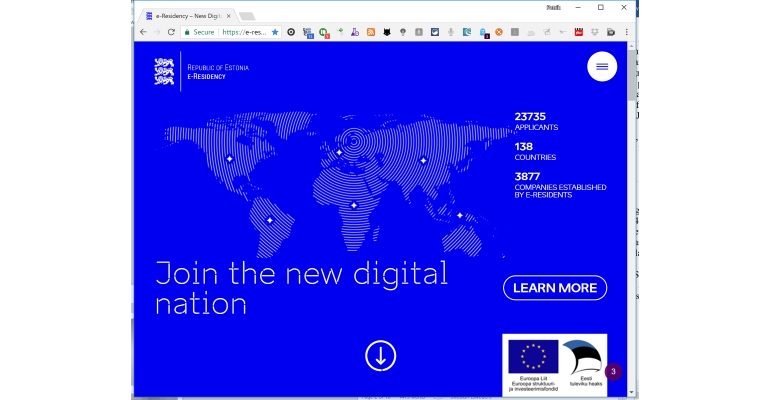Select the e-Residency browser tab
This screenshot has height=400, width=770.
(x=186, y=16)
